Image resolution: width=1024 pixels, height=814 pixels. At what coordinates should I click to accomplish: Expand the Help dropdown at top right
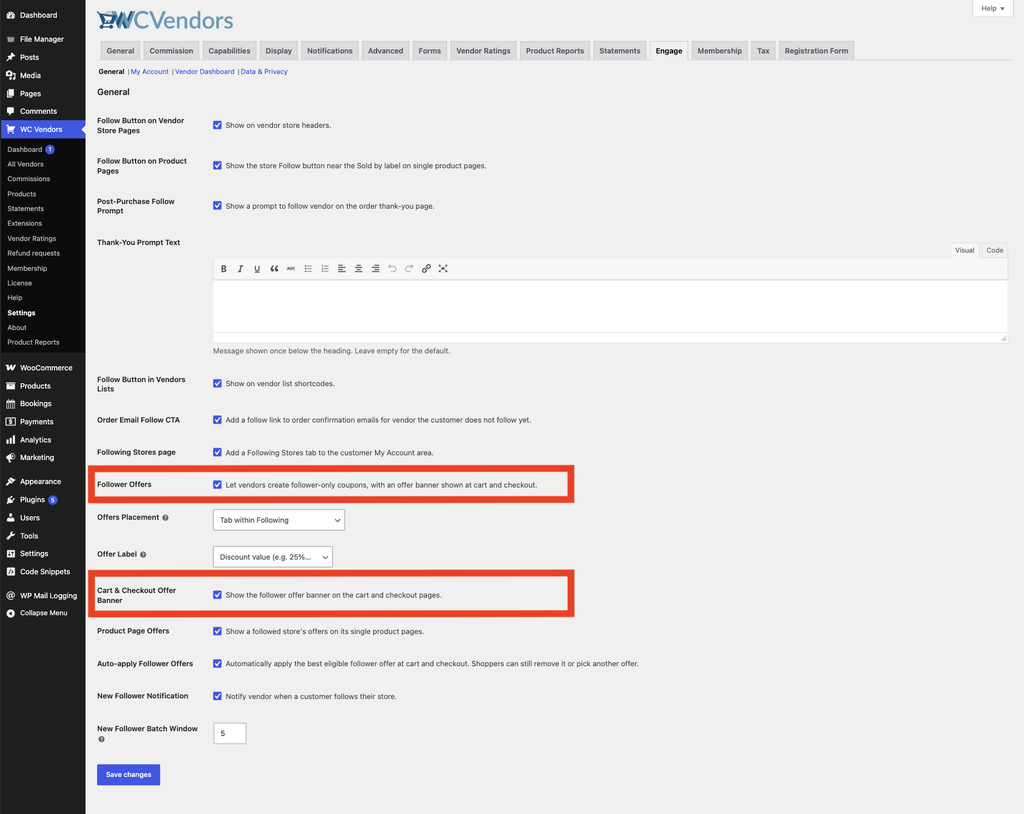(993, 8)
